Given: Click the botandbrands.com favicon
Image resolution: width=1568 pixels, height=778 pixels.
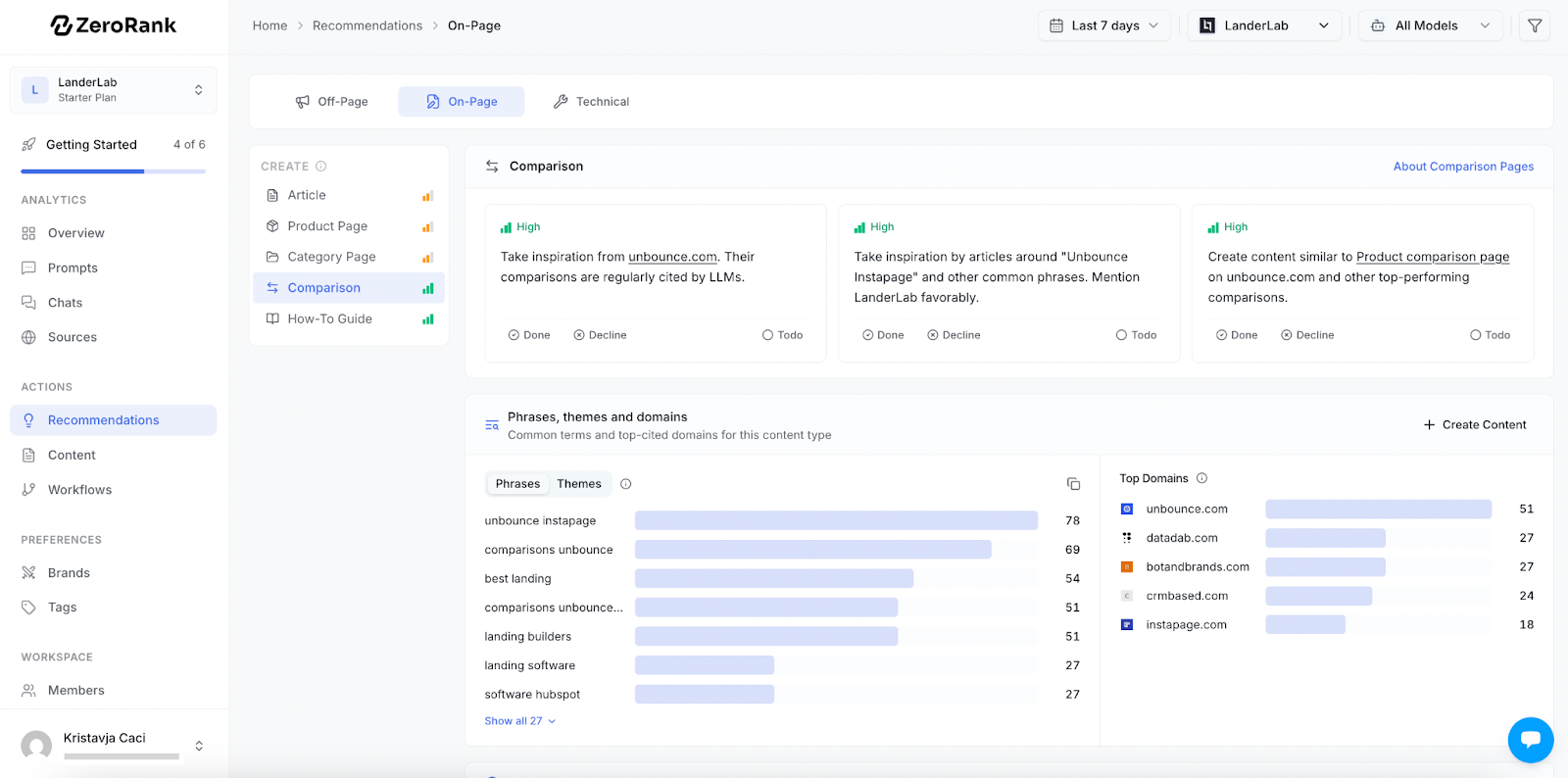Looking at the screenshot, I should pyautogui.click(x=1127, y=567).
